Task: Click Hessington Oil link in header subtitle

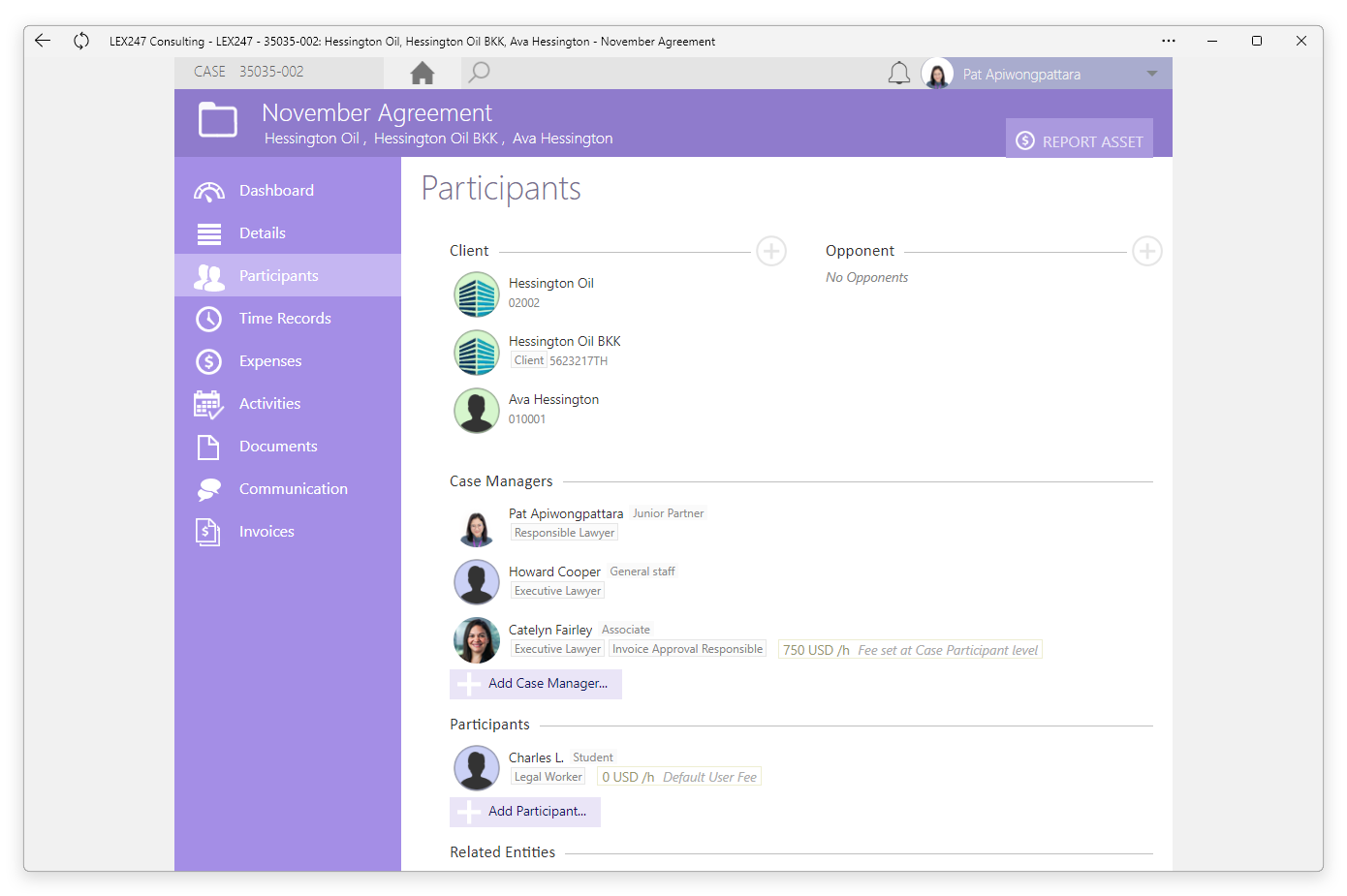Action: click(x=312, y=139)
